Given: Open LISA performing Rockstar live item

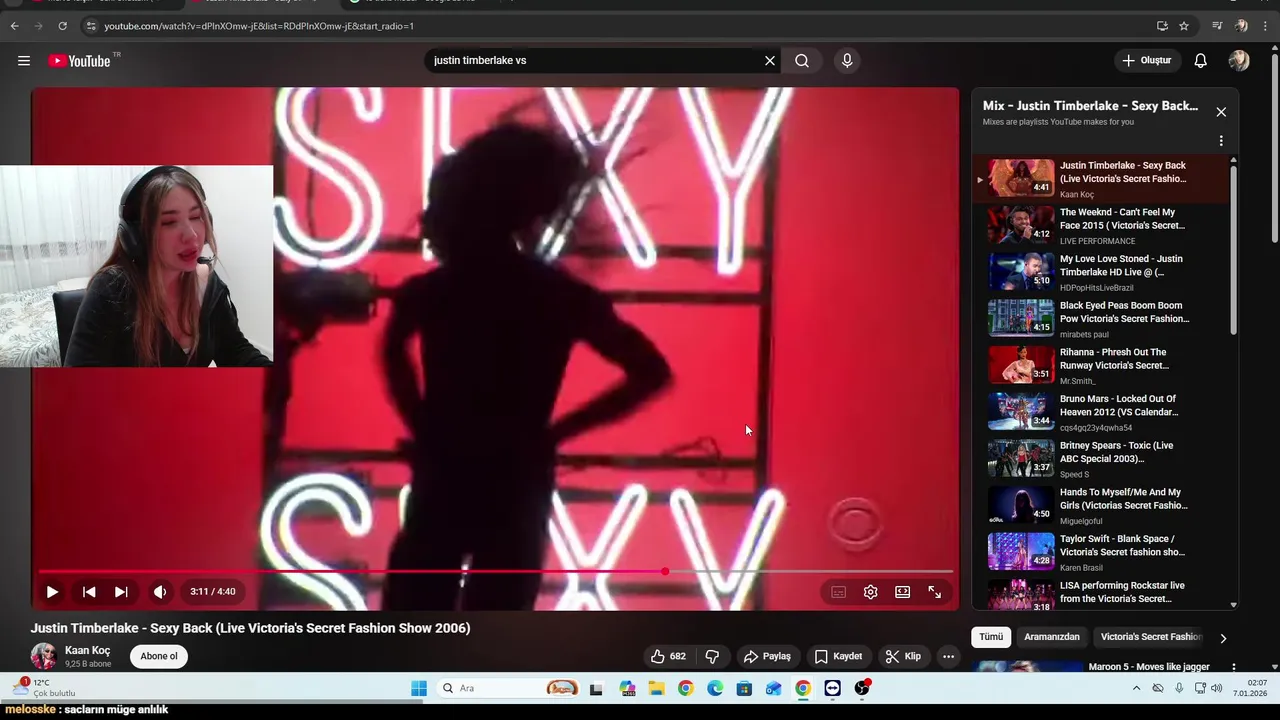Looking at the screenshot, I should [x=1100, y=594].
